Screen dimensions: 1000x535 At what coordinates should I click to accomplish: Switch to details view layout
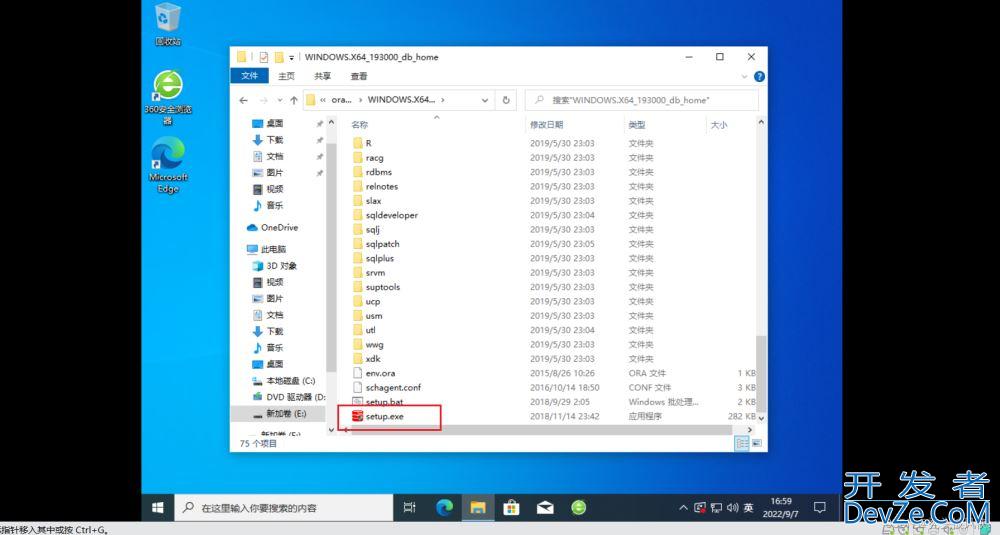tap(742, 443)
